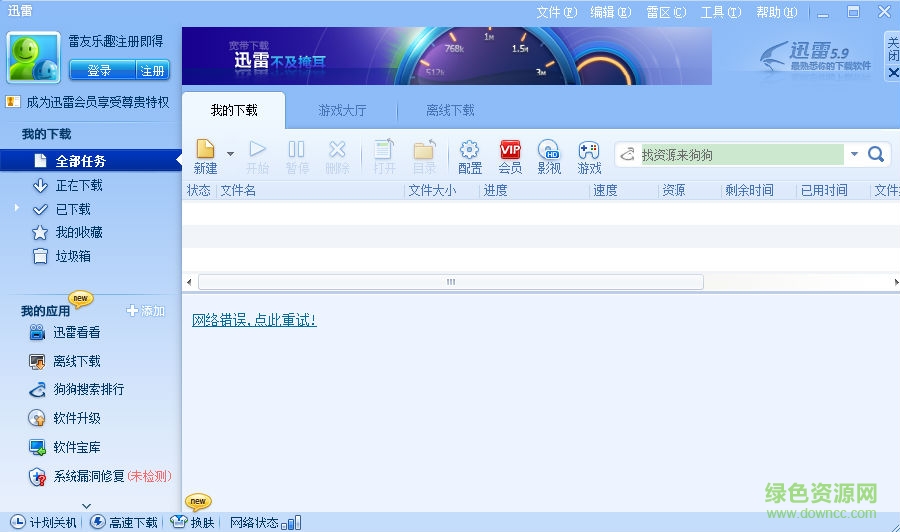Open 系统漏洞修复 shield icon

[37, 476]
